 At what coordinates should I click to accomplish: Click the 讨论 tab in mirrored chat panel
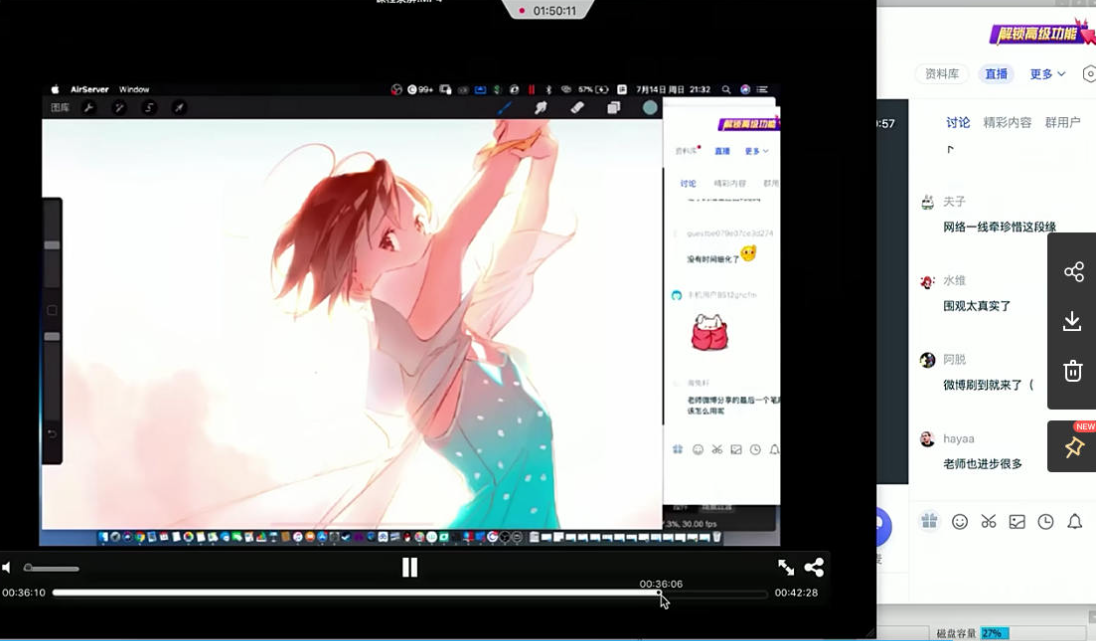[x=688, y=184]
